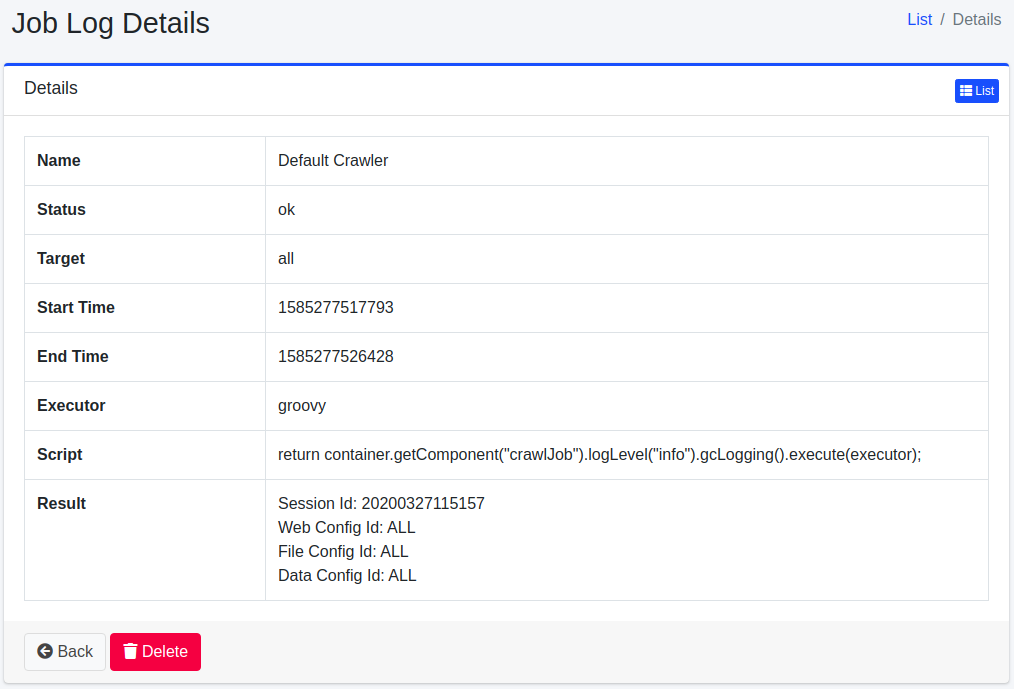1014x689 pixels.
Task: Click the ok status value
Action: point(287,210)
